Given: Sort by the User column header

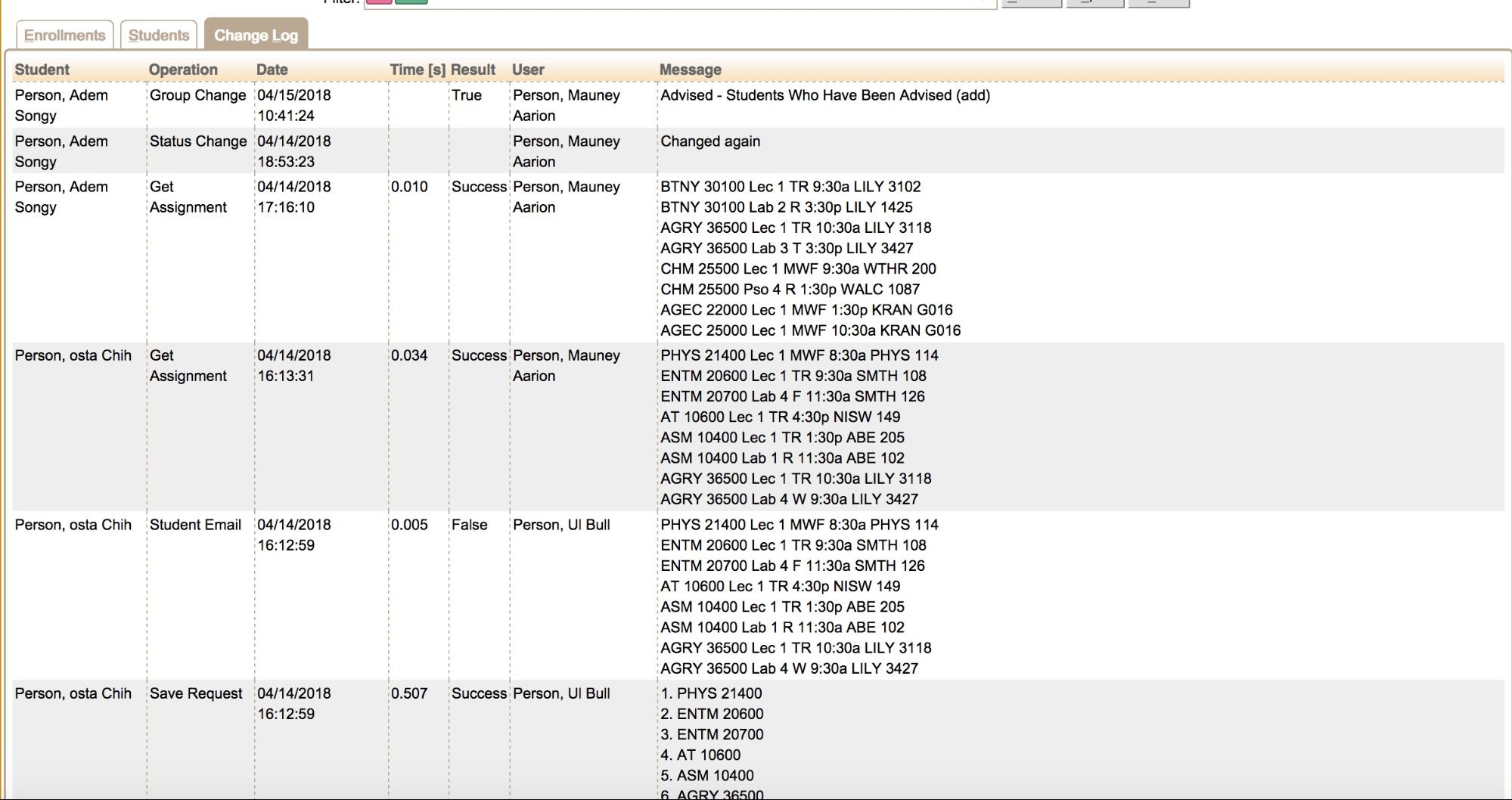Looking at the screenshot, I should 528,70.
